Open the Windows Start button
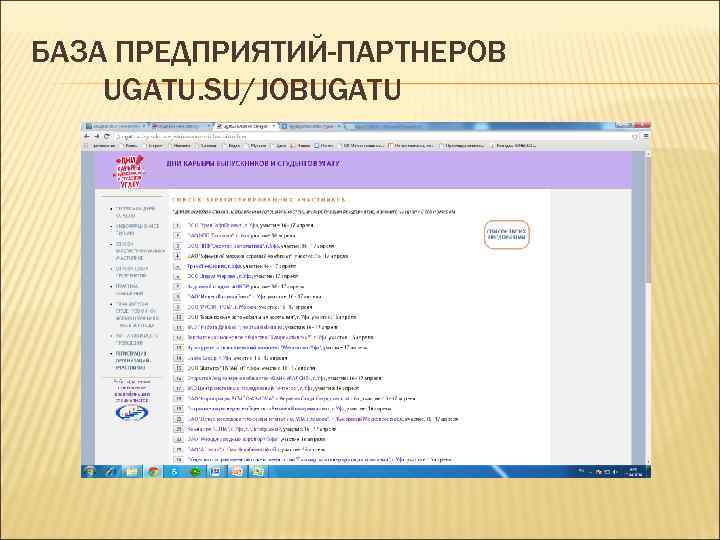720x540 pixels. click(x=90, y=472)
